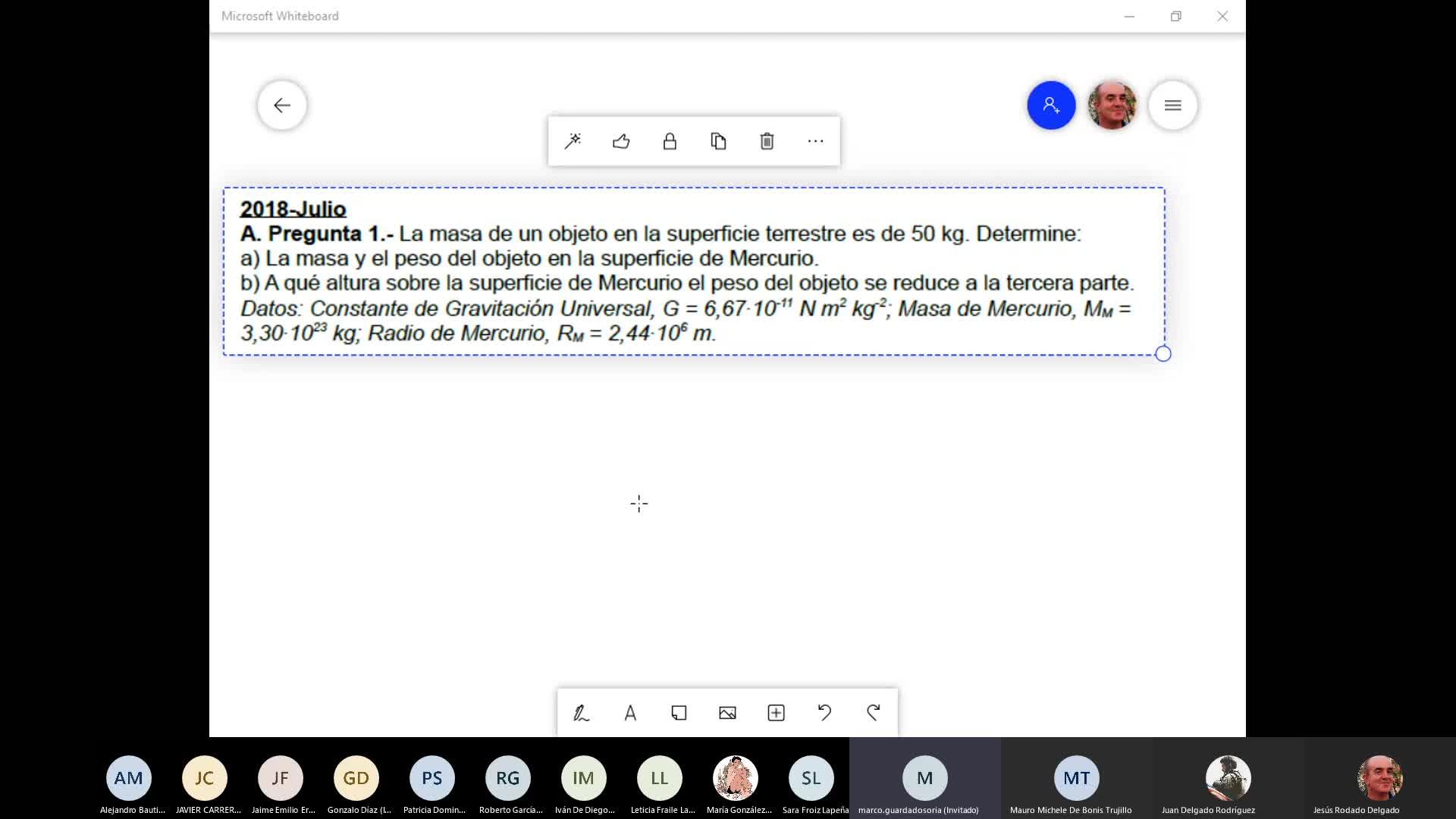Screen dimensions: 1456x819
Task: Select participant avatar AM Alejandro
Action: coord(129,778)
